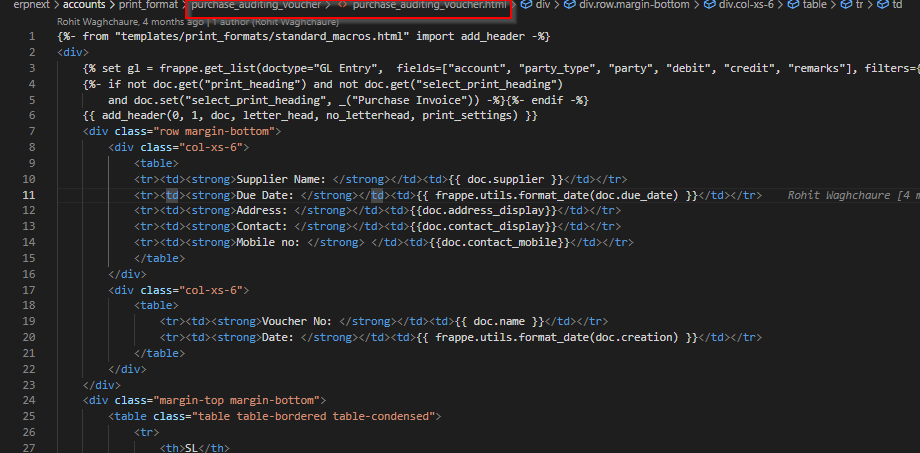Click the 'add_header' import name on line 1

tap(493, 36)
